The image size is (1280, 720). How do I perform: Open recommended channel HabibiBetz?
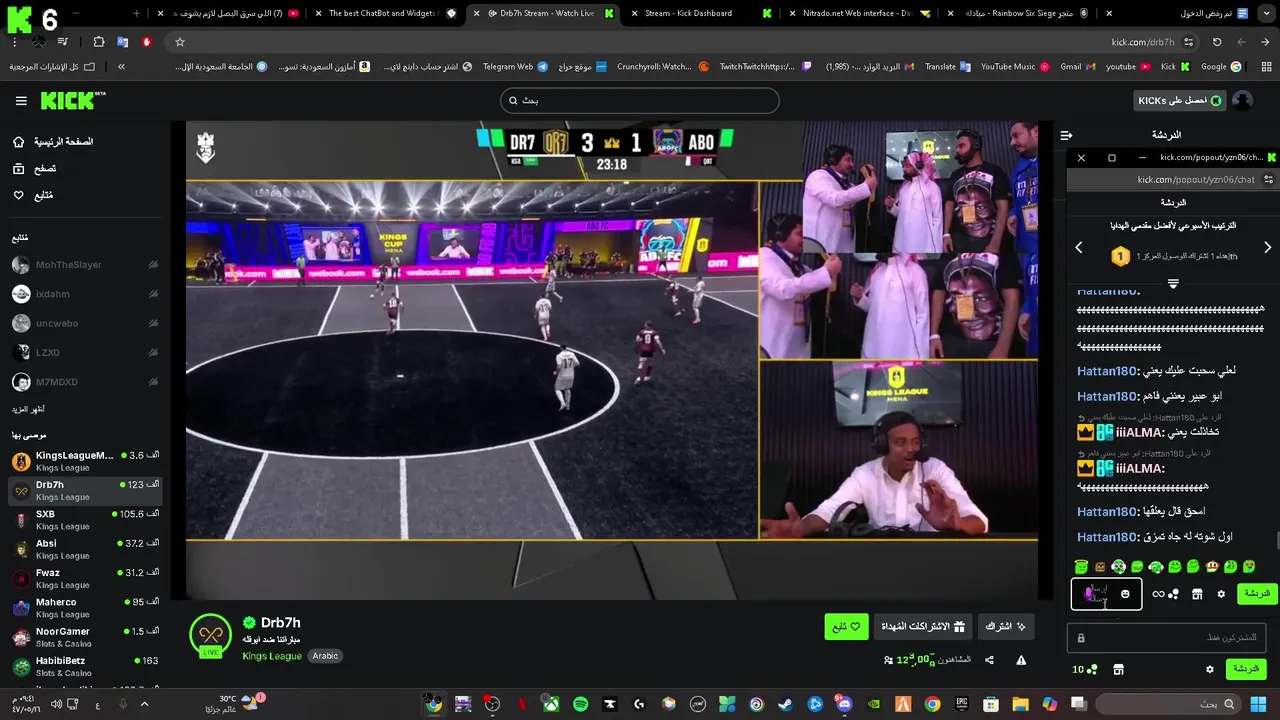click(x=85, y=666)
